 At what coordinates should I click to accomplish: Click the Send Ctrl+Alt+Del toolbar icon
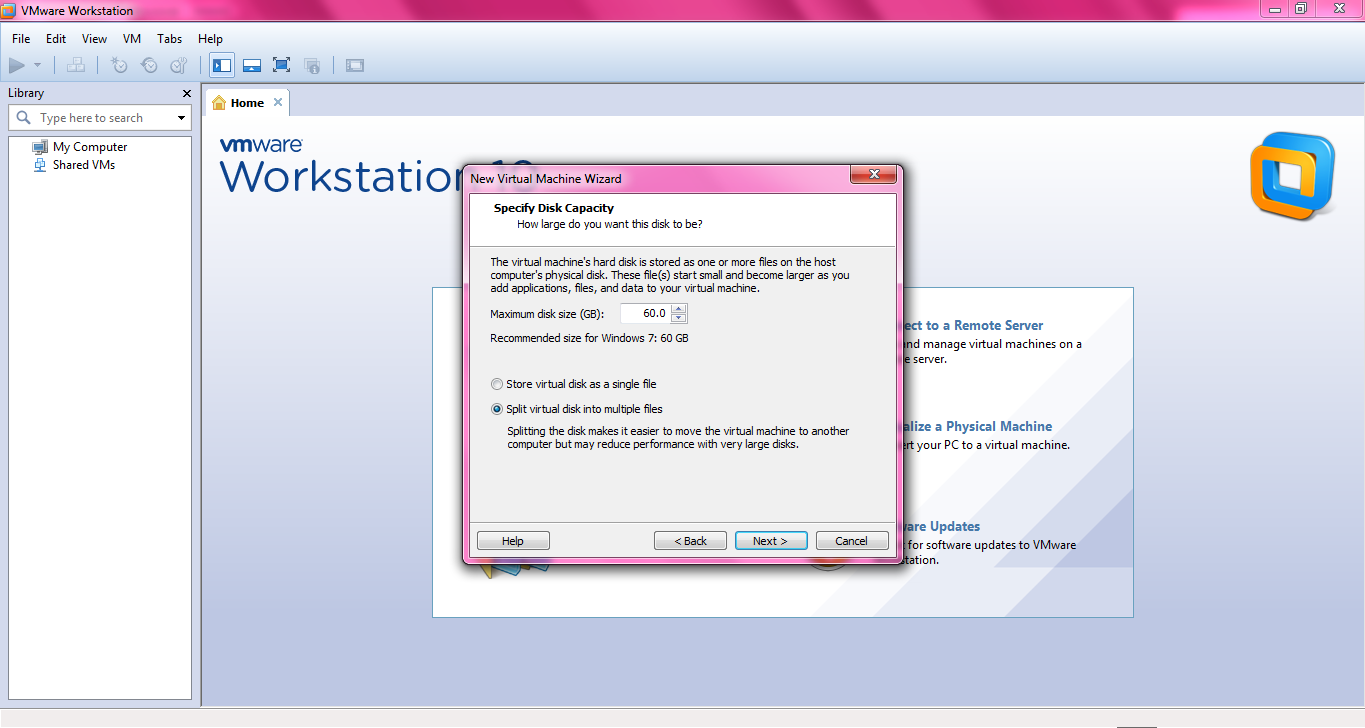pyautogui.click(x=76, y=65)
